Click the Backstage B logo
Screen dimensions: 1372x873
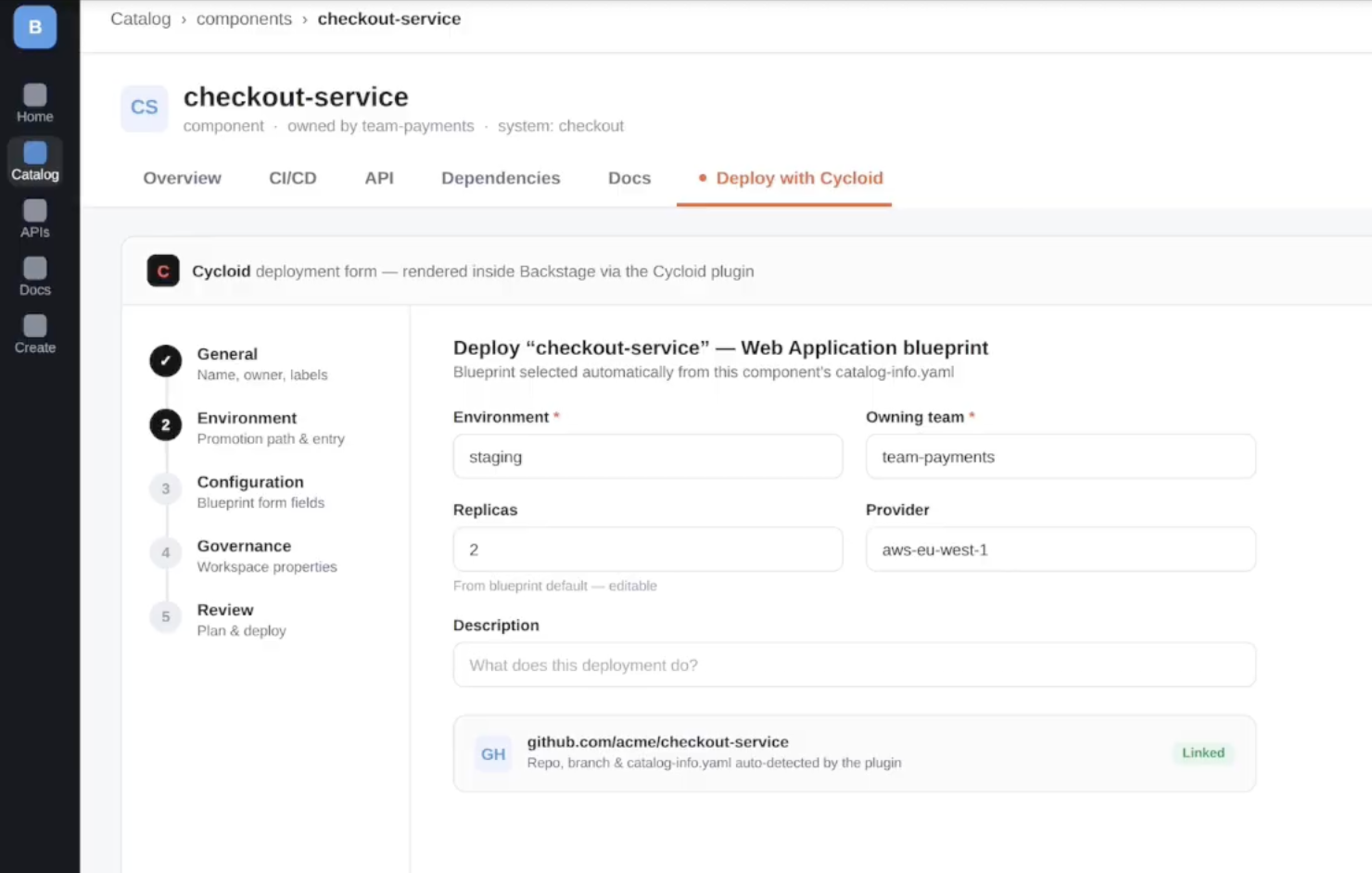[35, 27]
